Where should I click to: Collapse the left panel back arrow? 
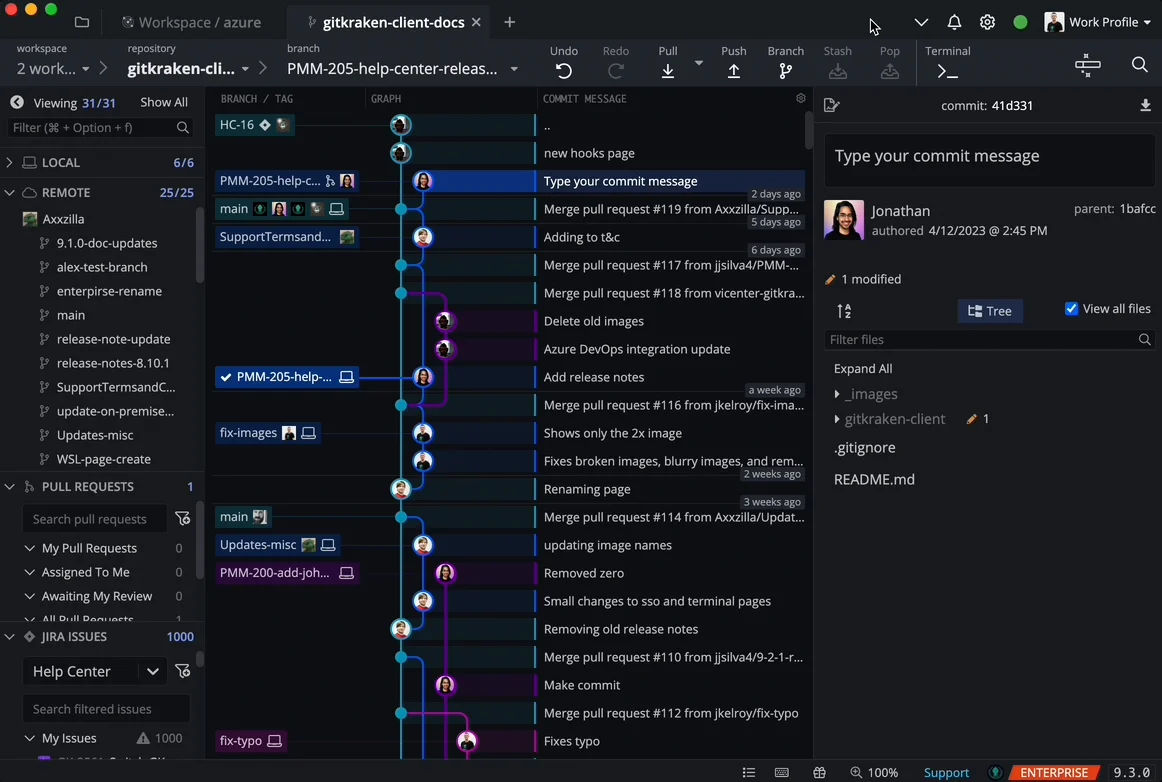[16, 102]
